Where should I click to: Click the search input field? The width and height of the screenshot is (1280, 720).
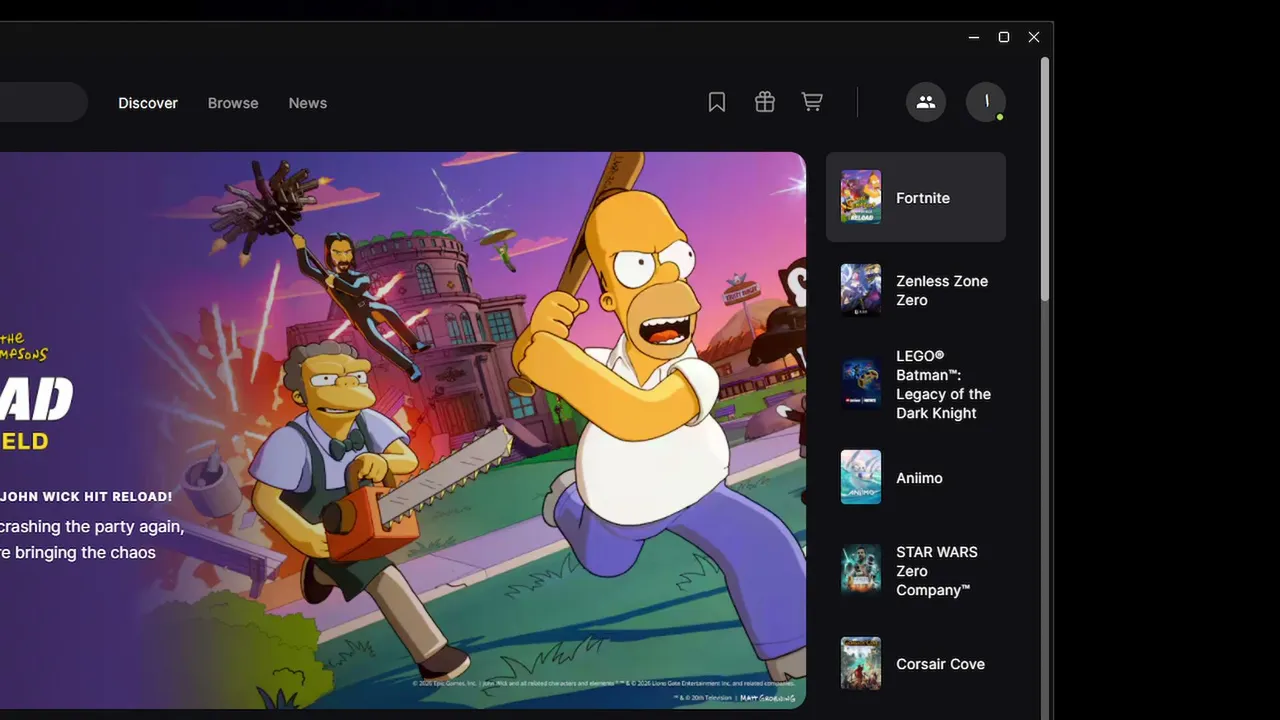pyautogui.click(x=44, y=102)
